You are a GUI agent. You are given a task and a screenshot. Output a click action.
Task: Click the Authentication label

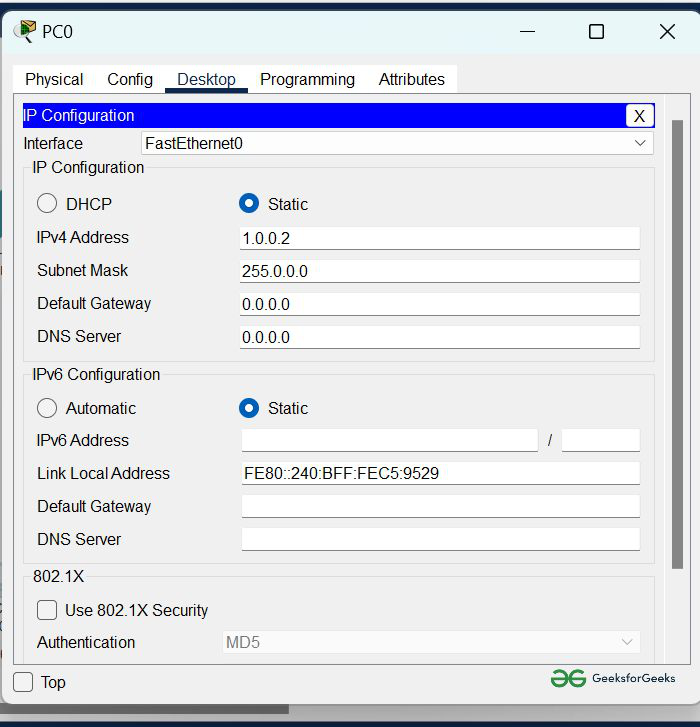point(86,642)
